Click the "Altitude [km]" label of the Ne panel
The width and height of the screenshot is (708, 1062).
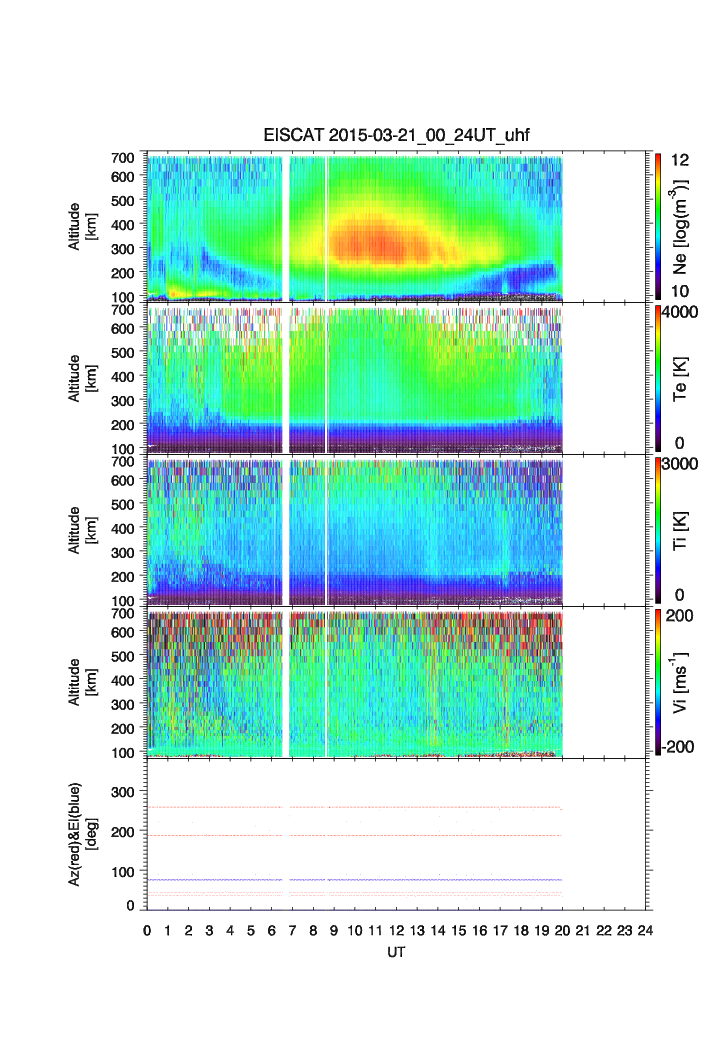pos(82,226)
